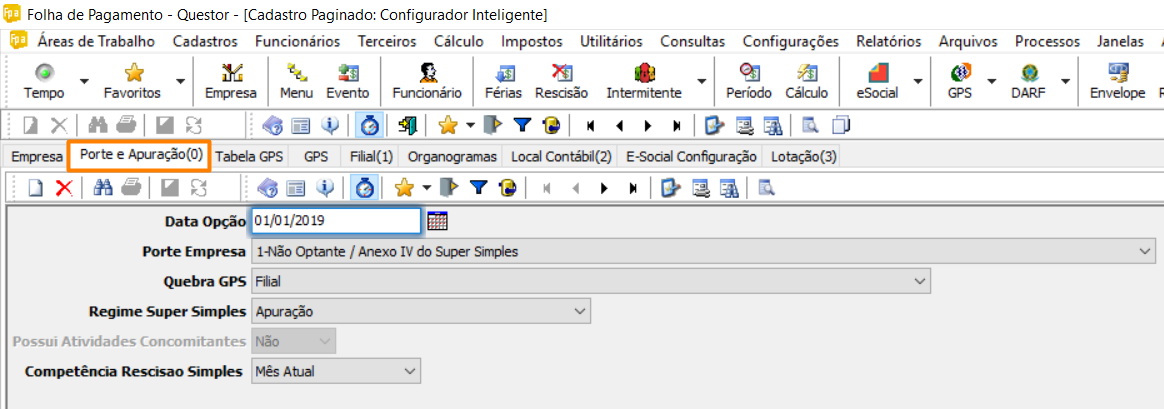Switch to the E-Social Configuração tab
This screenshot has height=409, width=1164.
tap(691, 157)
